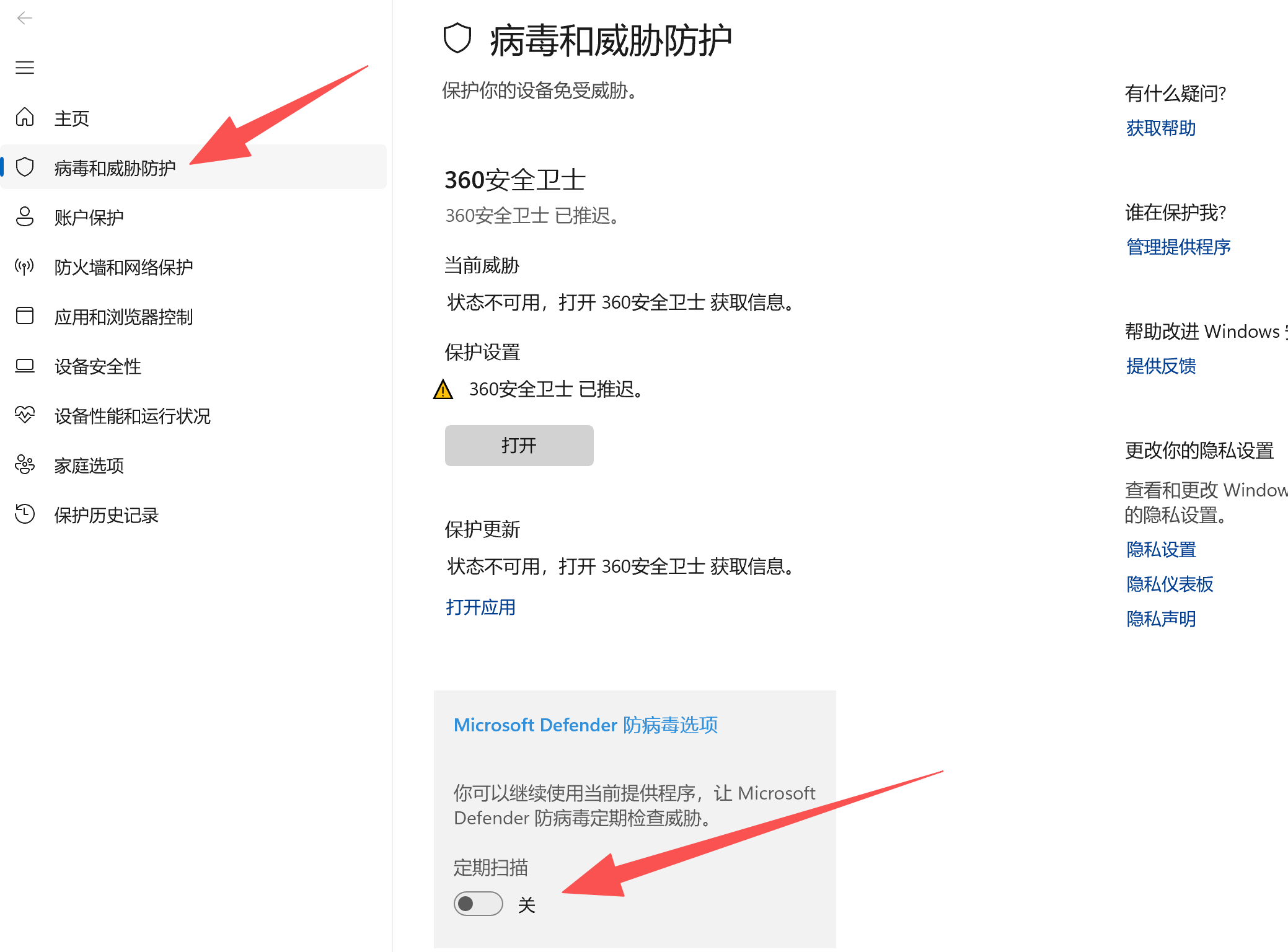Screen dimensions: 1288x952
Task: Click the back arrow icon
Action: [x=25, y=19]
